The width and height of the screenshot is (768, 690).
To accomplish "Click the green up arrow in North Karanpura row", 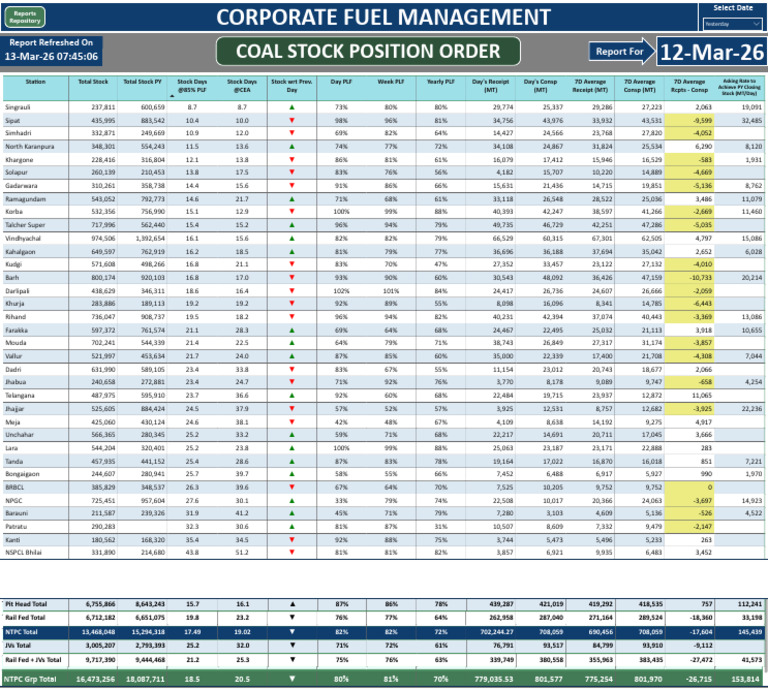I will click(x=292, y=146).
